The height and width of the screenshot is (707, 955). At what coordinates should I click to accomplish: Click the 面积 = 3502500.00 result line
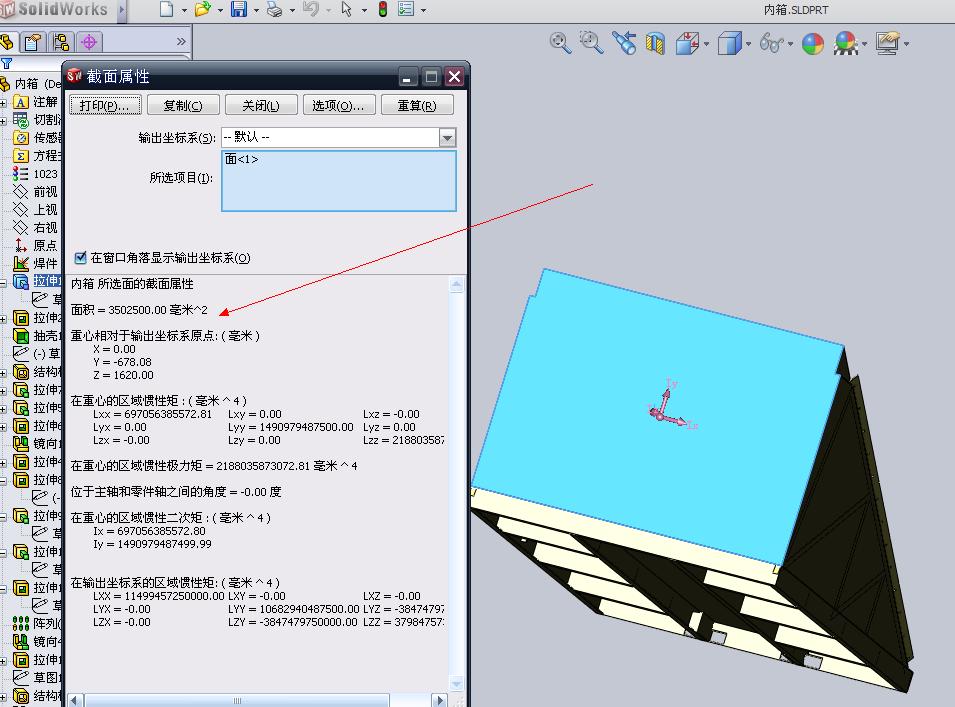point(139,310)
